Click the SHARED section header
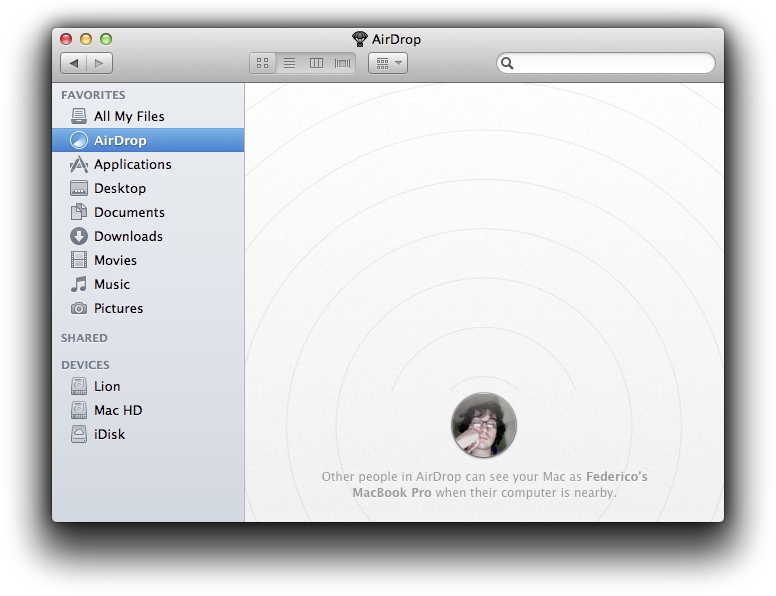This screenshot has height=596, width=776. click(84, 338)
